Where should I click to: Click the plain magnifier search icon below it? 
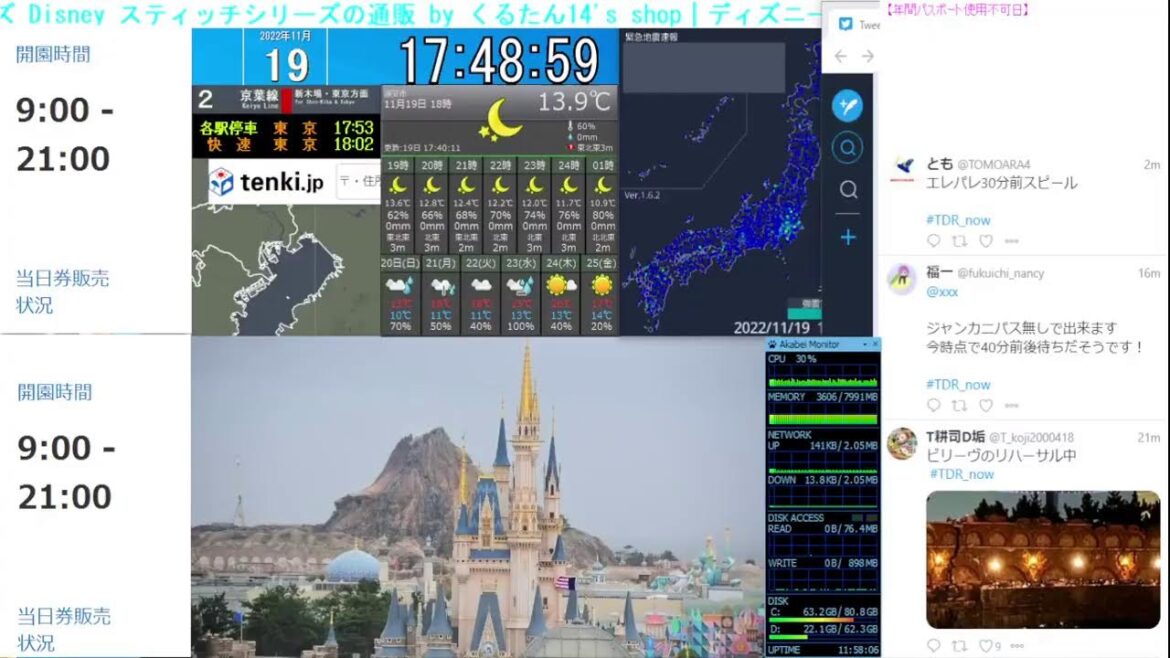[x=846, y=189]
